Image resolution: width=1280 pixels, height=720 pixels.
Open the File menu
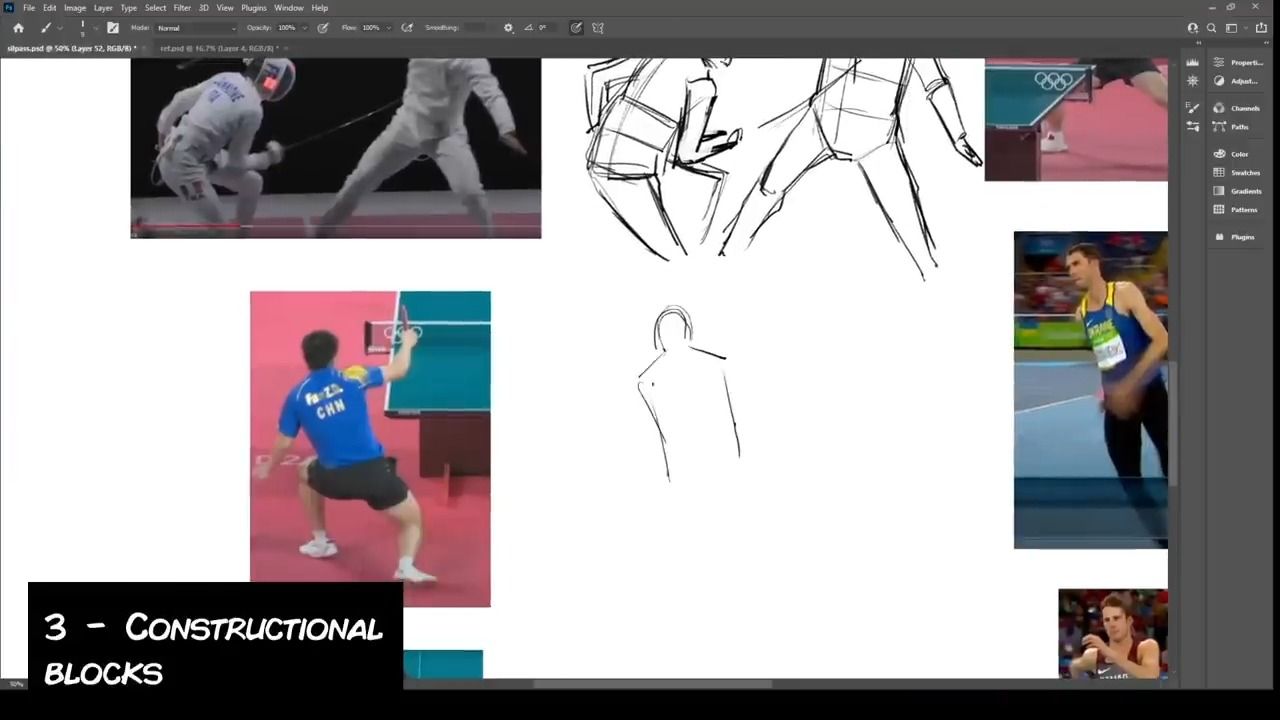point(29,8)
